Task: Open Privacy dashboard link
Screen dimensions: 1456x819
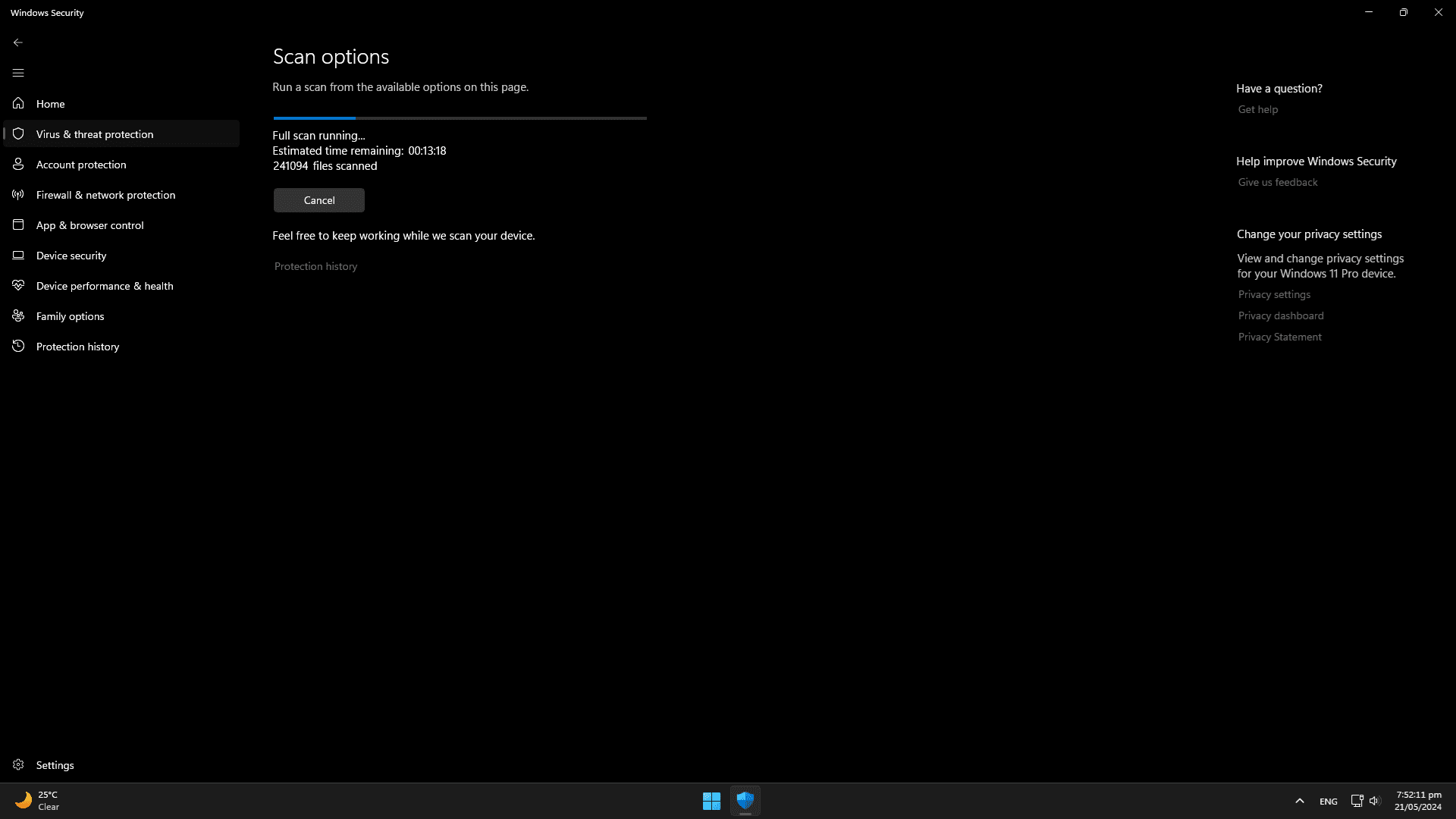Action: coord(1281,315)
